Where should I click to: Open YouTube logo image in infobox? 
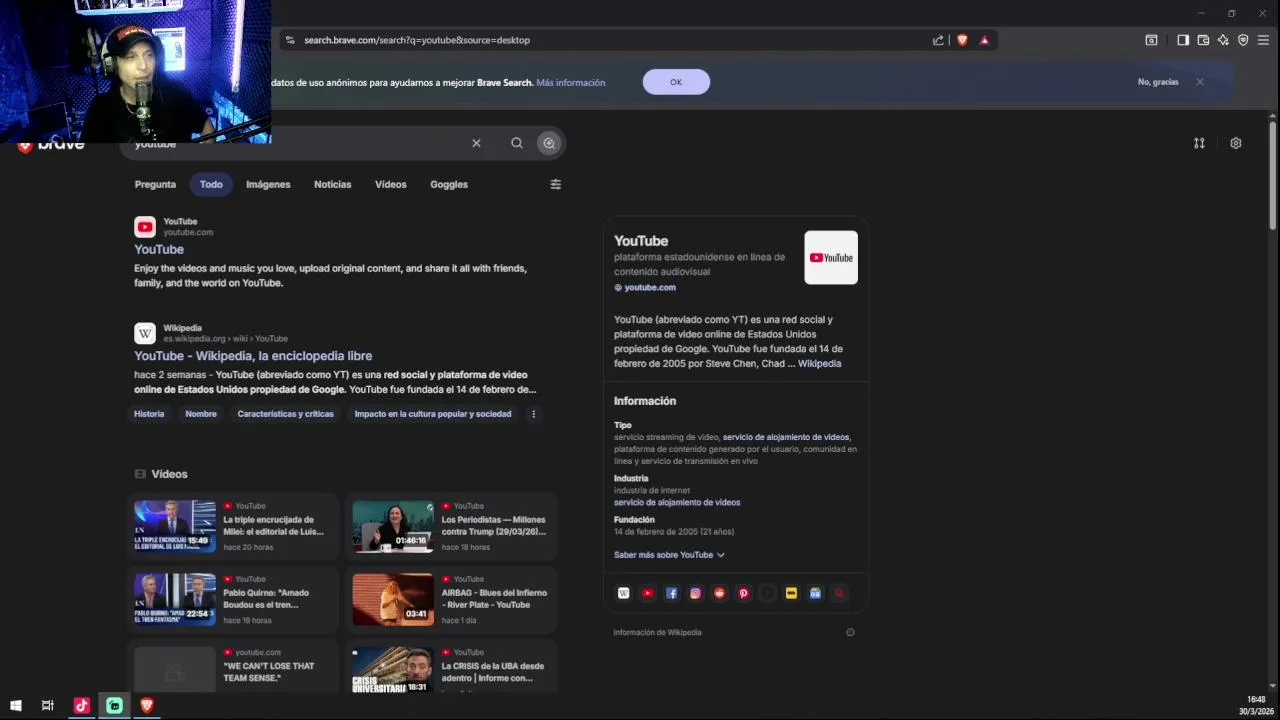[x=831, y=258]
